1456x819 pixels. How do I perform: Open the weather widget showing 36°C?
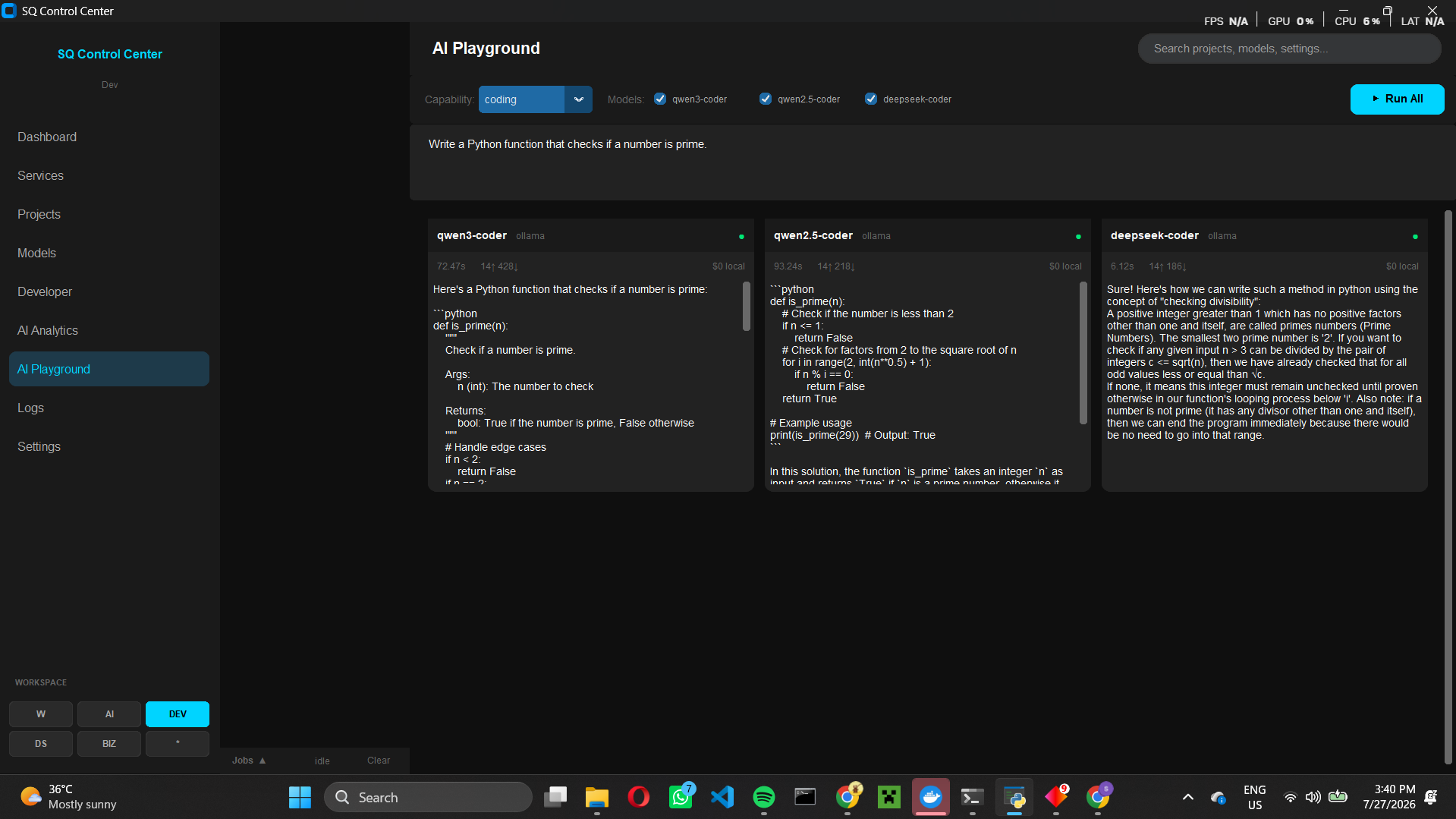(x=68, y=797)
